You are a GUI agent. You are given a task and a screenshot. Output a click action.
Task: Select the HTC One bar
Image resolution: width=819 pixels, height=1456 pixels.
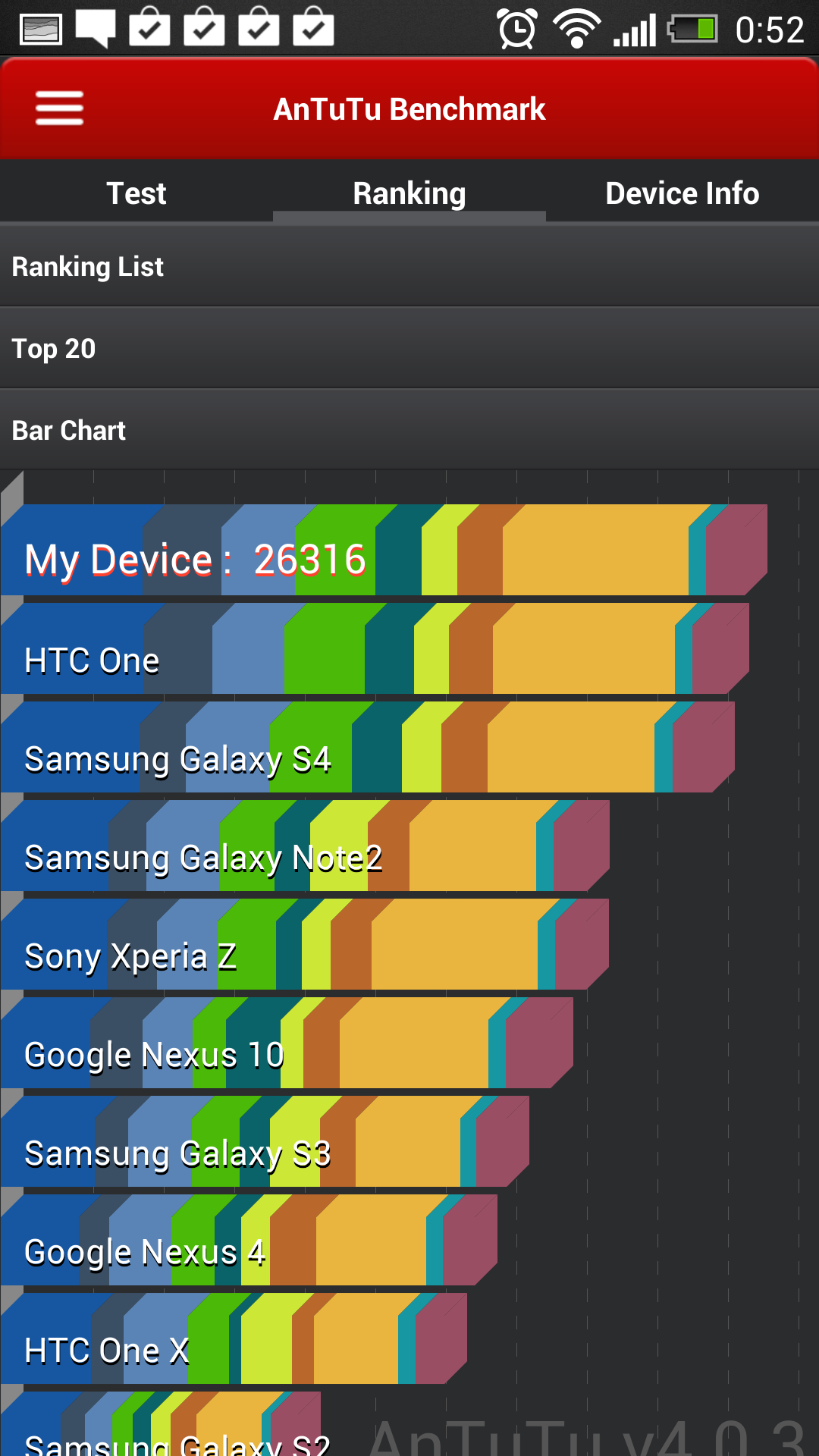[x=375, y=648]
